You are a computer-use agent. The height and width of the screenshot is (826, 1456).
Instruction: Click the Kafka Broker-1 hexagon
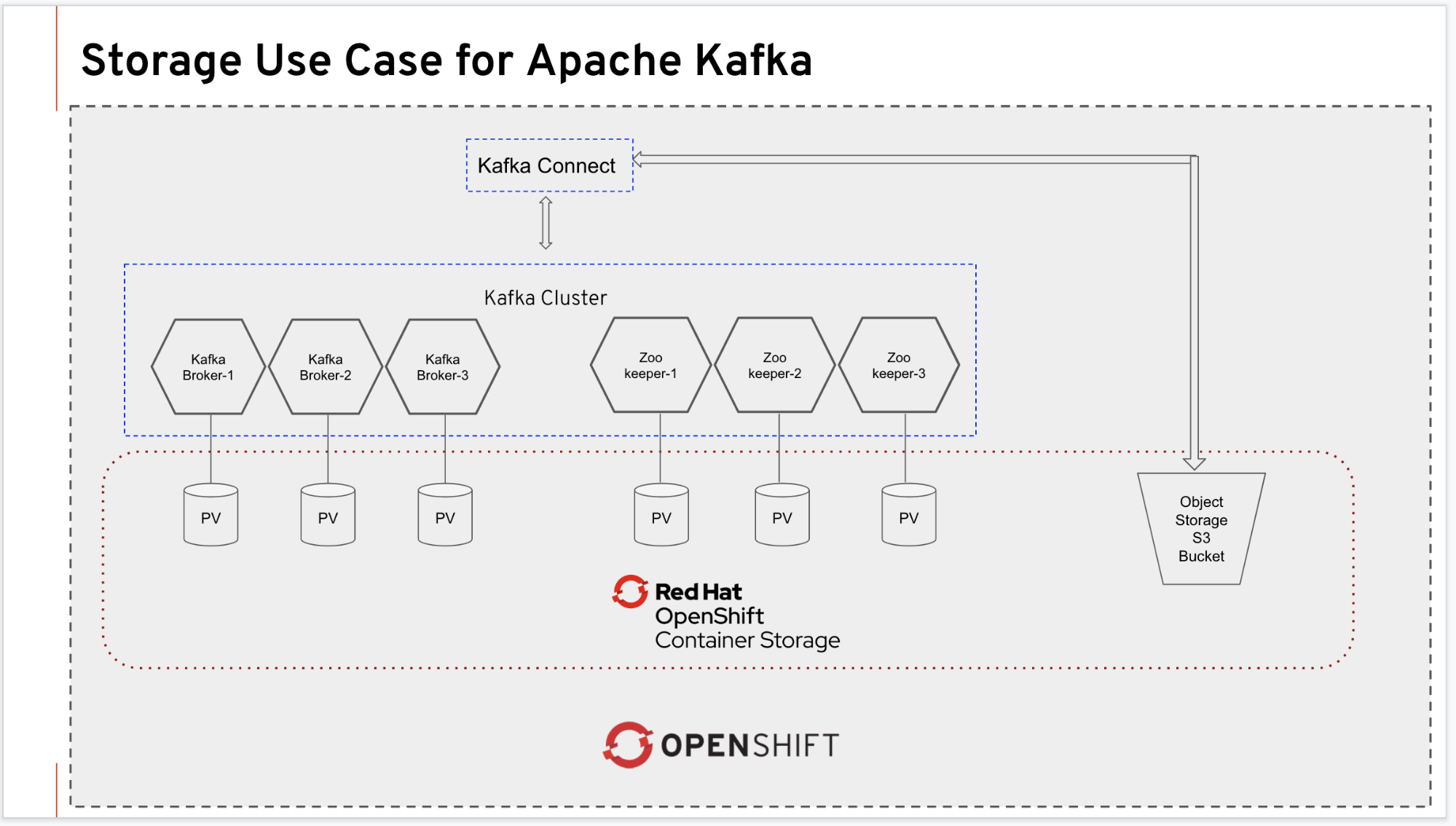coord(208,367)
